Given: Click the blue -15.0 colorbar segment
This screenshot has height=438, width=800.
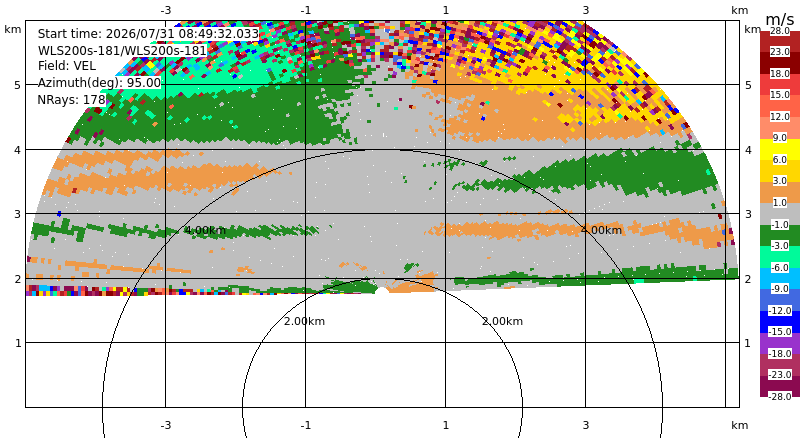Looking at the screenshot, I should coord(780,322).
